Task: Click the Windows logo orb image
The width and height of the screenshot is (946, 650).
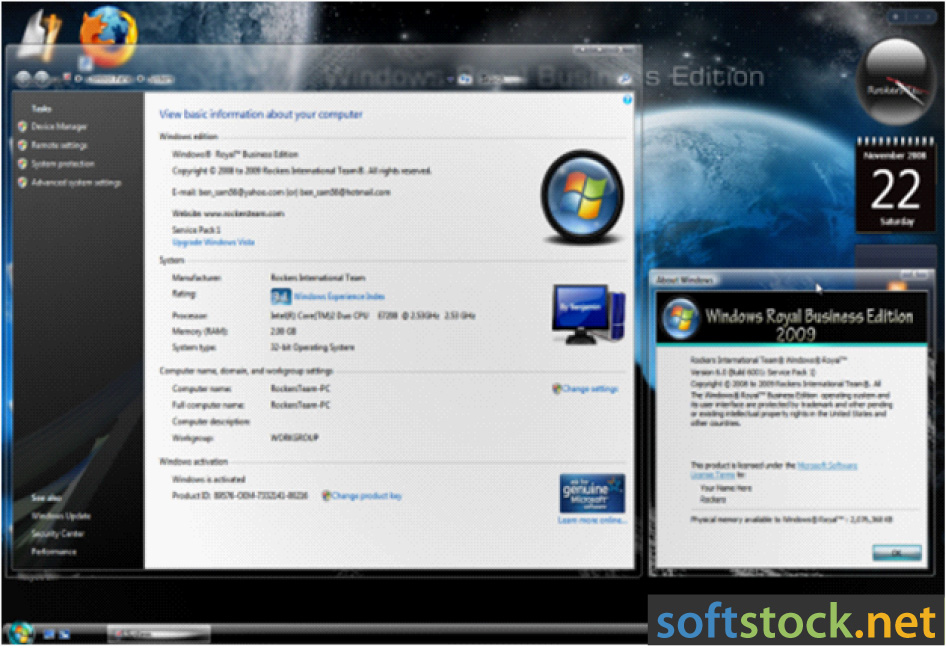Action: click(582, 196)
